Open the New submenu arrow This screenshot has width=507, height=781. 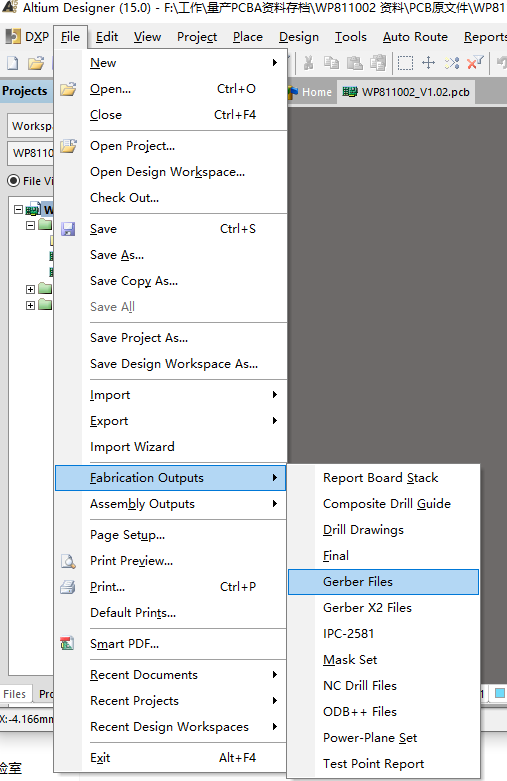(274, 63)
